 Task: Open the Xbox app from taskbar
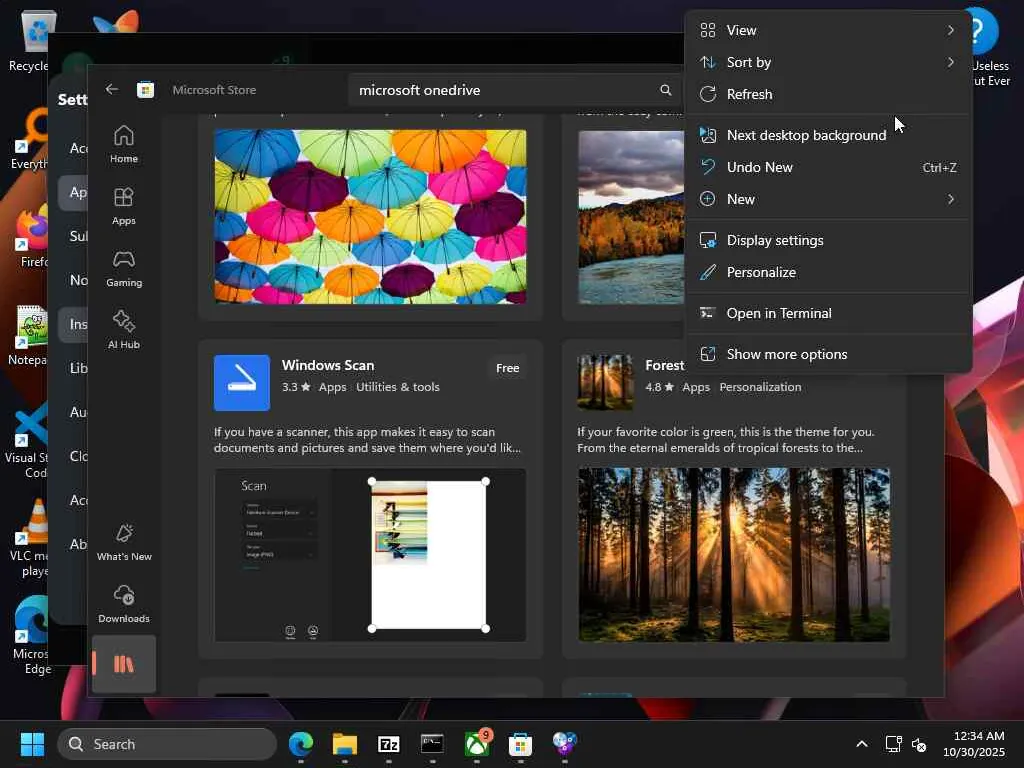coord(477,744)
